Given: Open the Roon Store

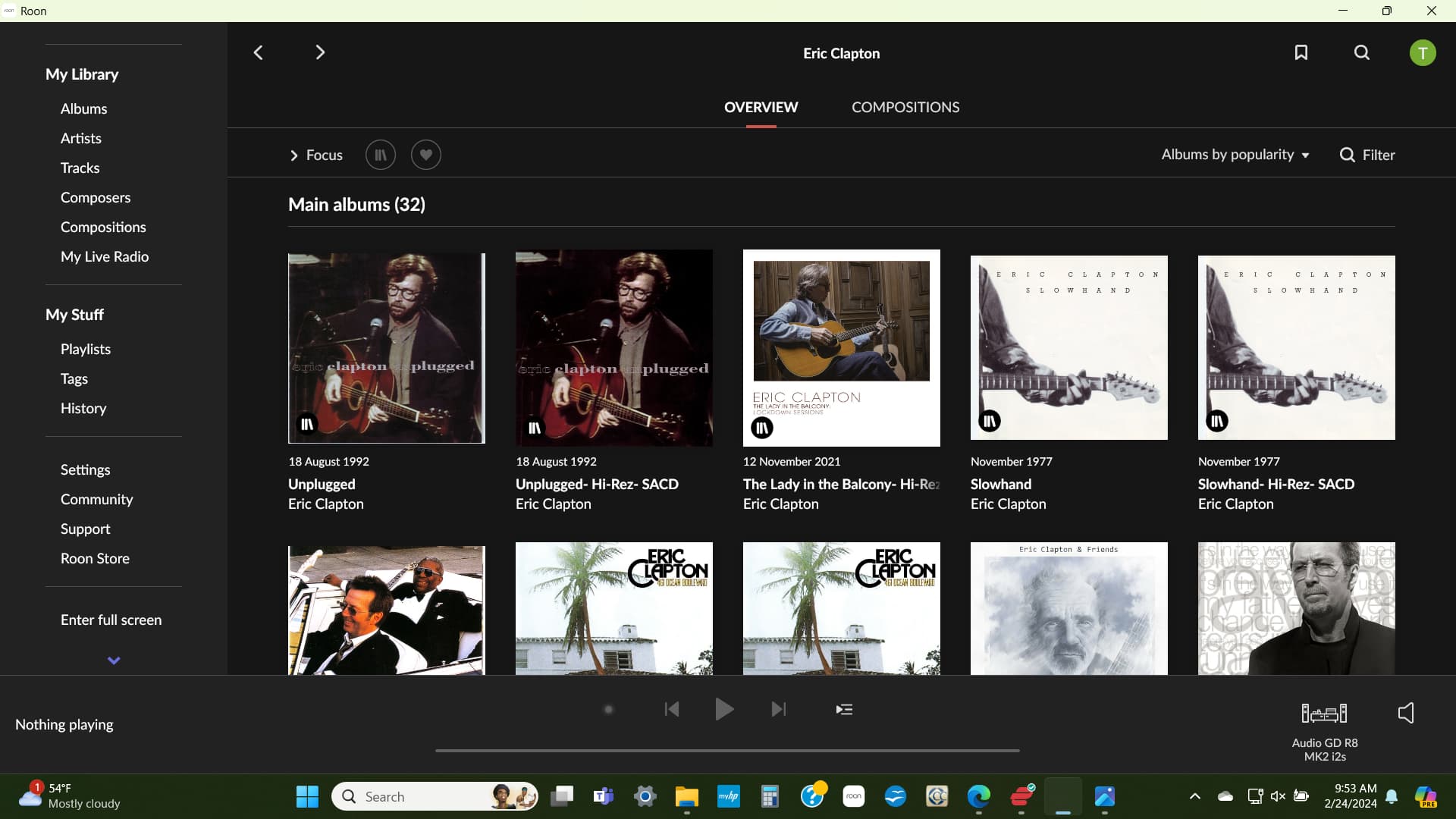Looking at the screenshot, I should click(x=95, y=558).
